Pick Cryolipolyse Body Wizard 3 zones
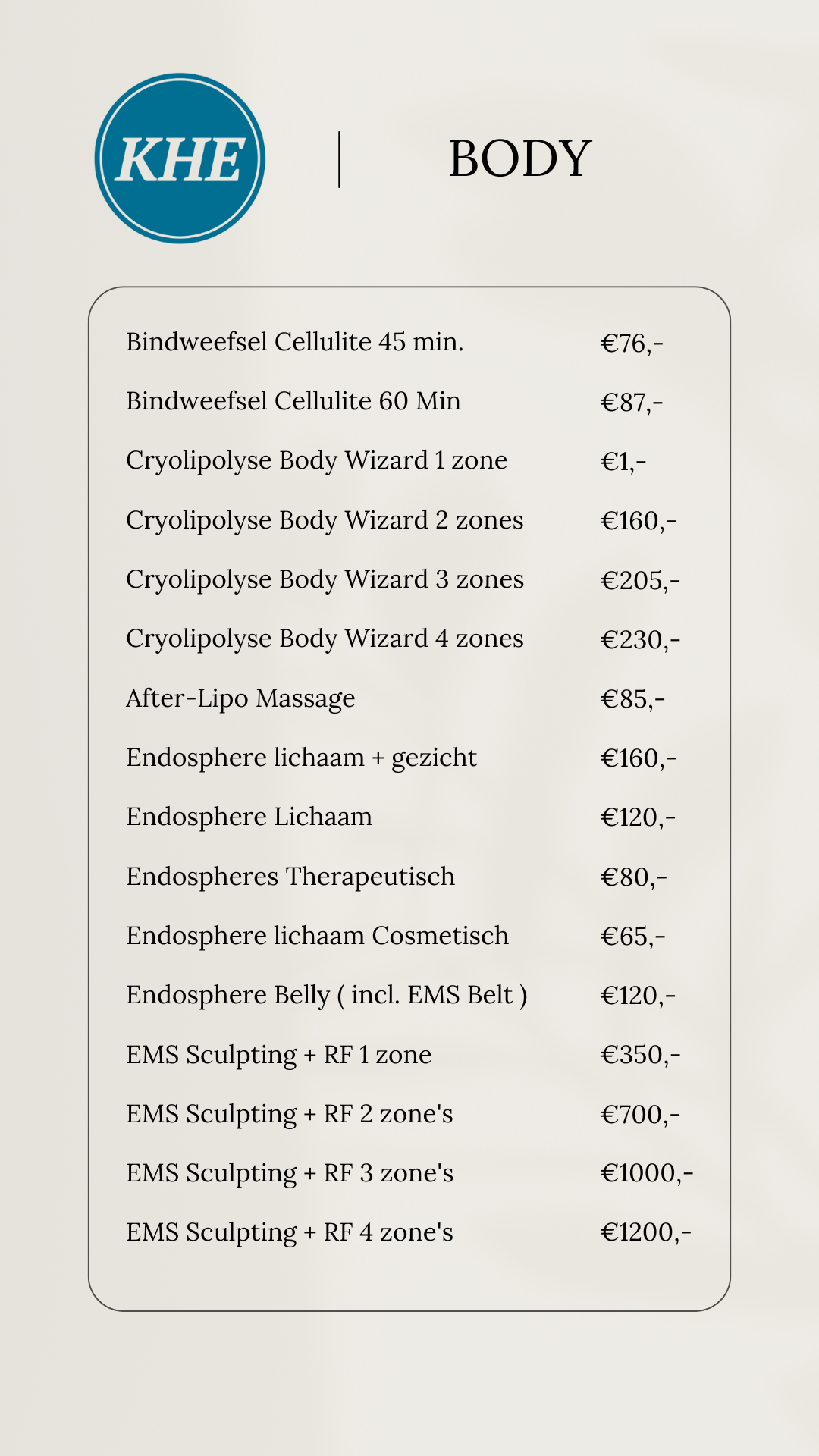 (325, 579)
